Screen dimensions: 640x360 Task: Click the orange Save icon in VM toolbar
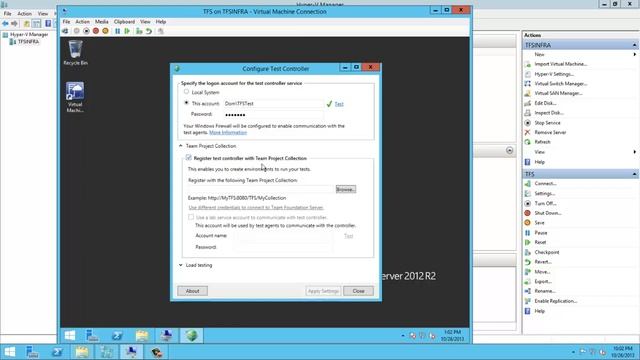[x=105, y=31]
